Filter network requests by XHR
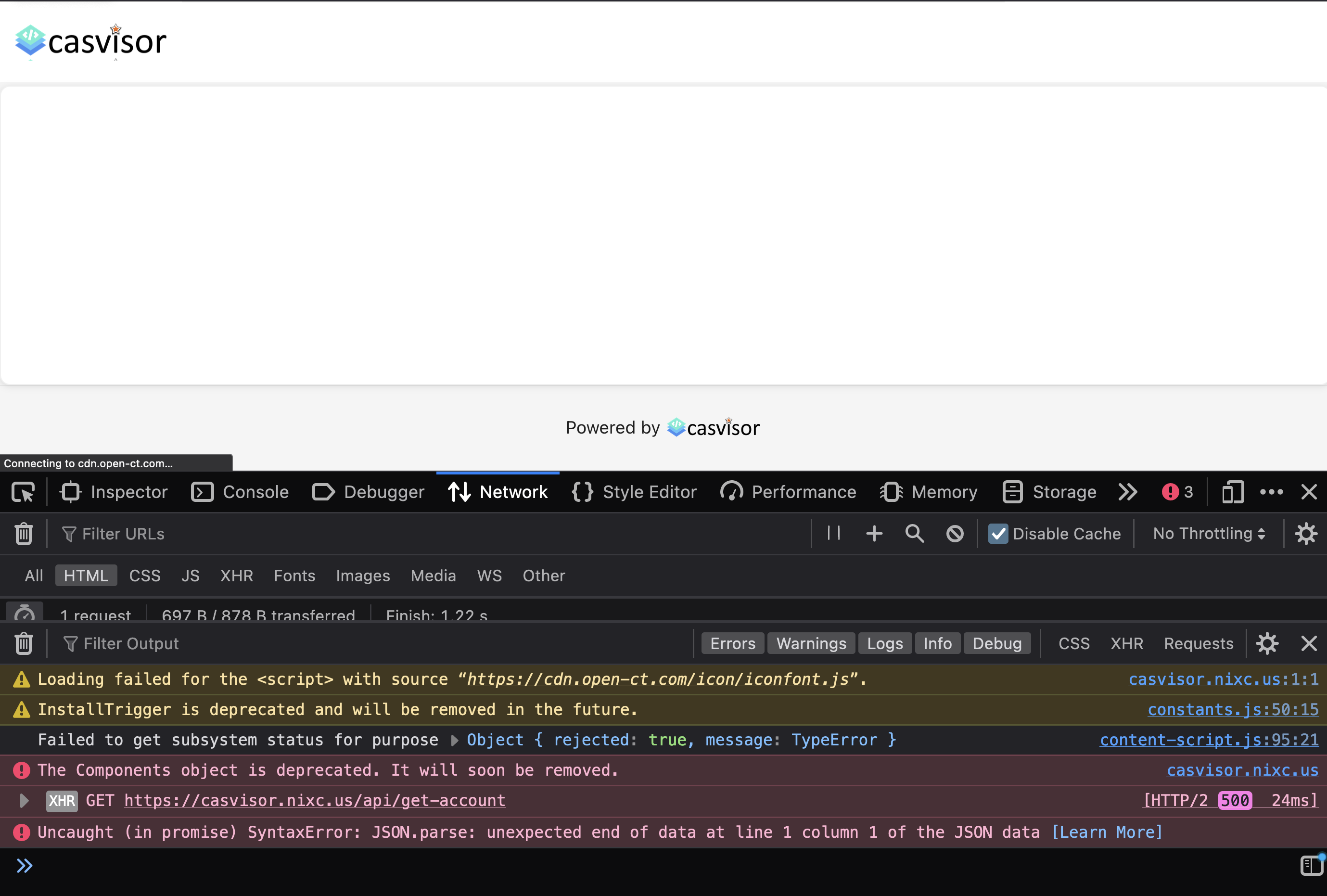Image resolution: width=1327 pixels, height=896 pixels. (236, 576)
